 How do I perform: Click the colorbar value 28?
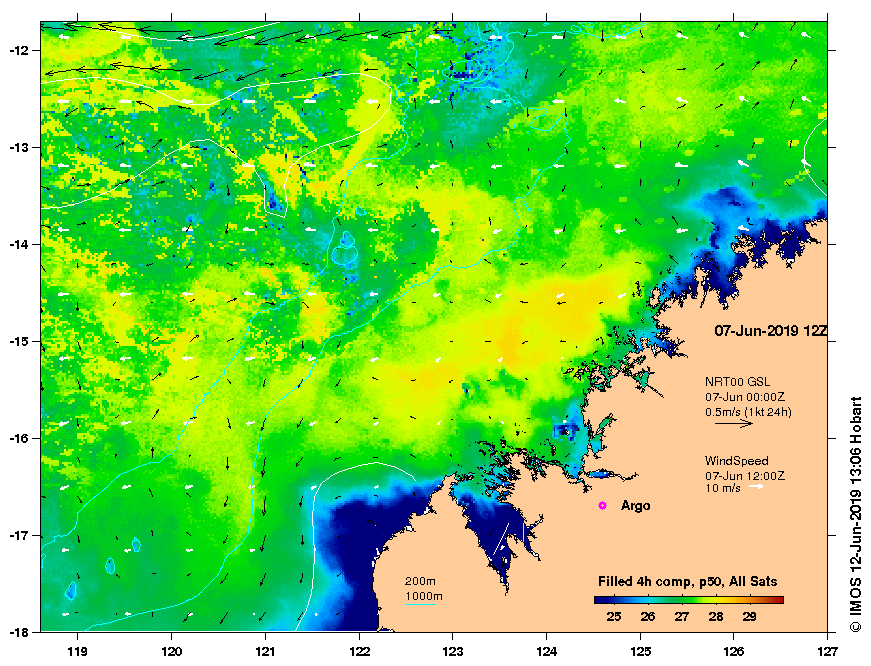coord(715,617)
